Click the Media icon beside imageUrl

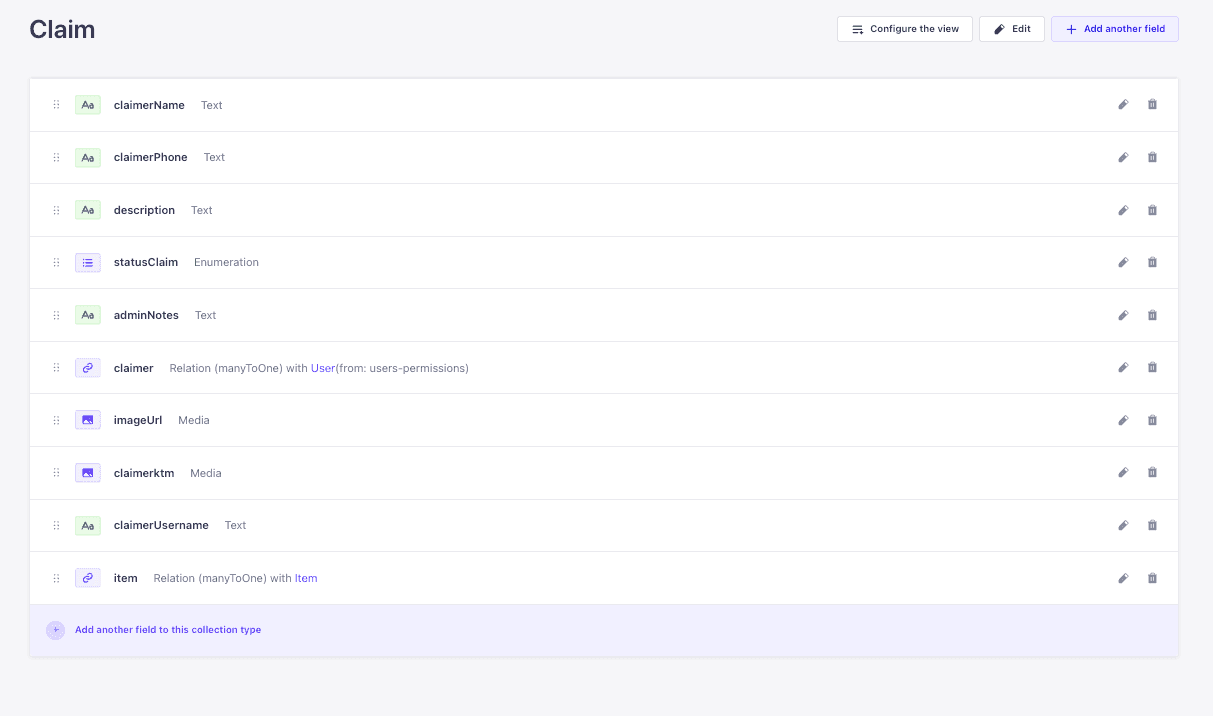87,420
